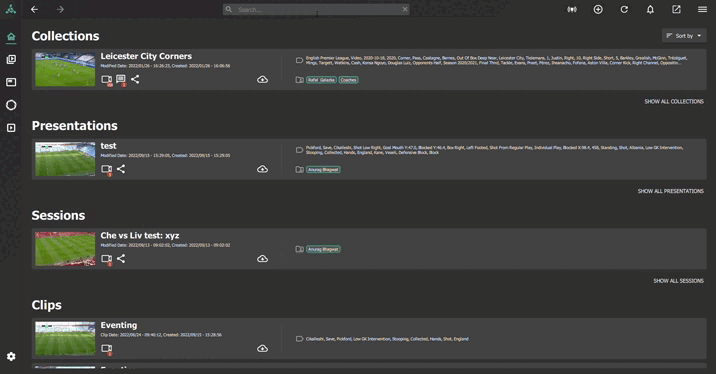
Task: Go back with the left arrow
Action: (x=35, y=9)
